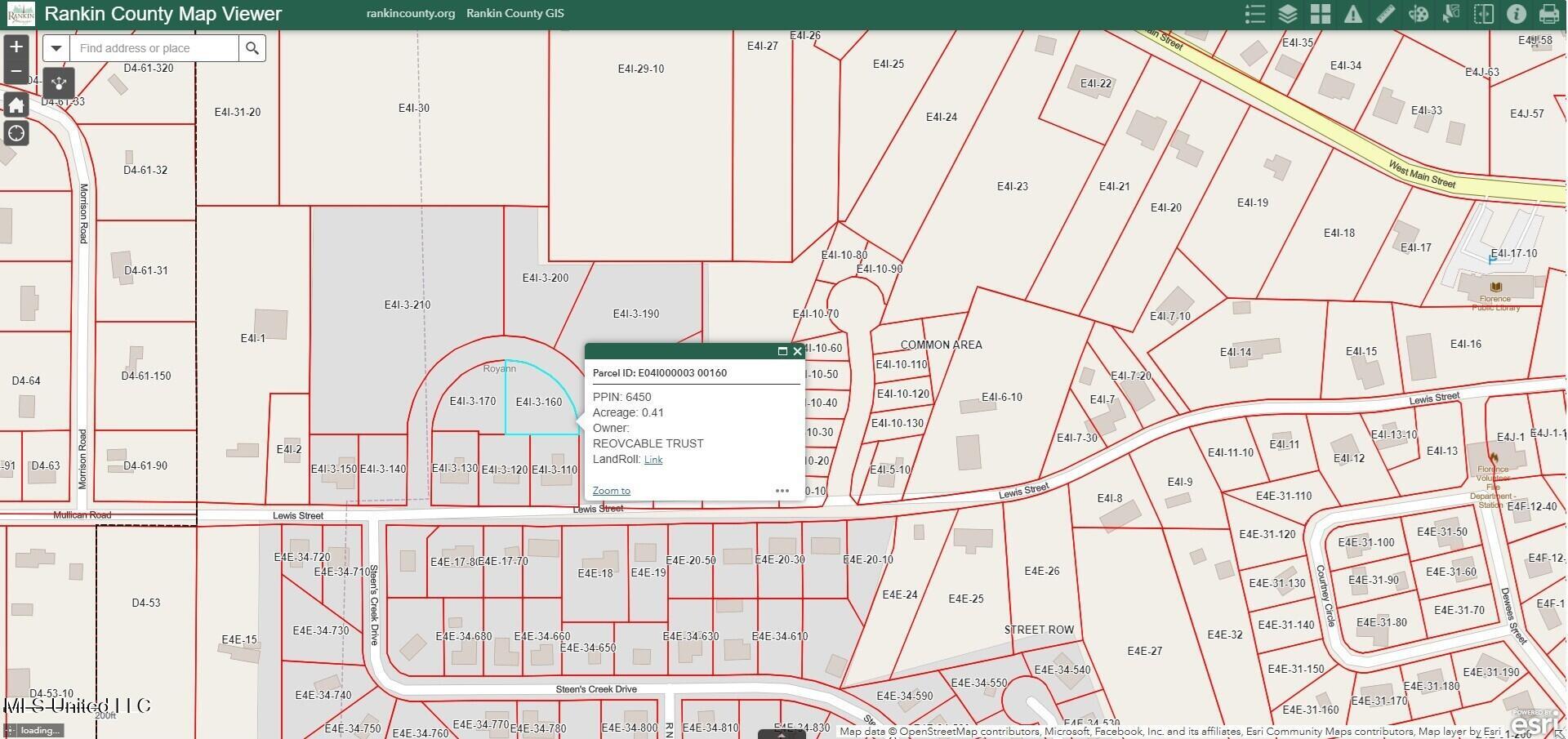This screenshot has width=1568, height=739.
Task: Open the Draw palette tool
Action: [1418, 14]
